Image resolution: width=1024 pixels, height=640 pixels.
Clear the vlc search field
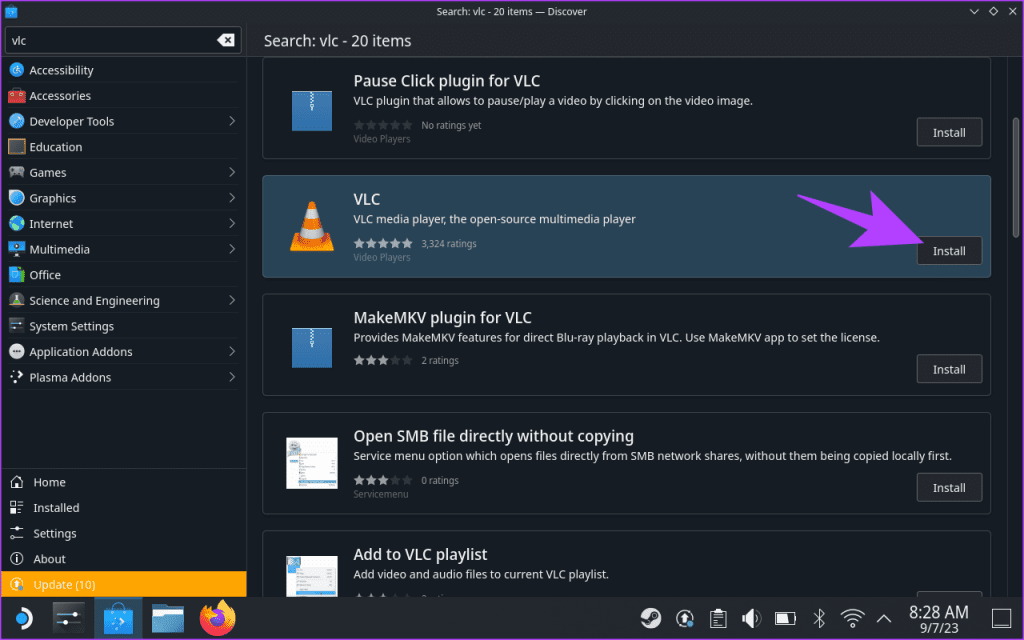click(x=227, y=40)
